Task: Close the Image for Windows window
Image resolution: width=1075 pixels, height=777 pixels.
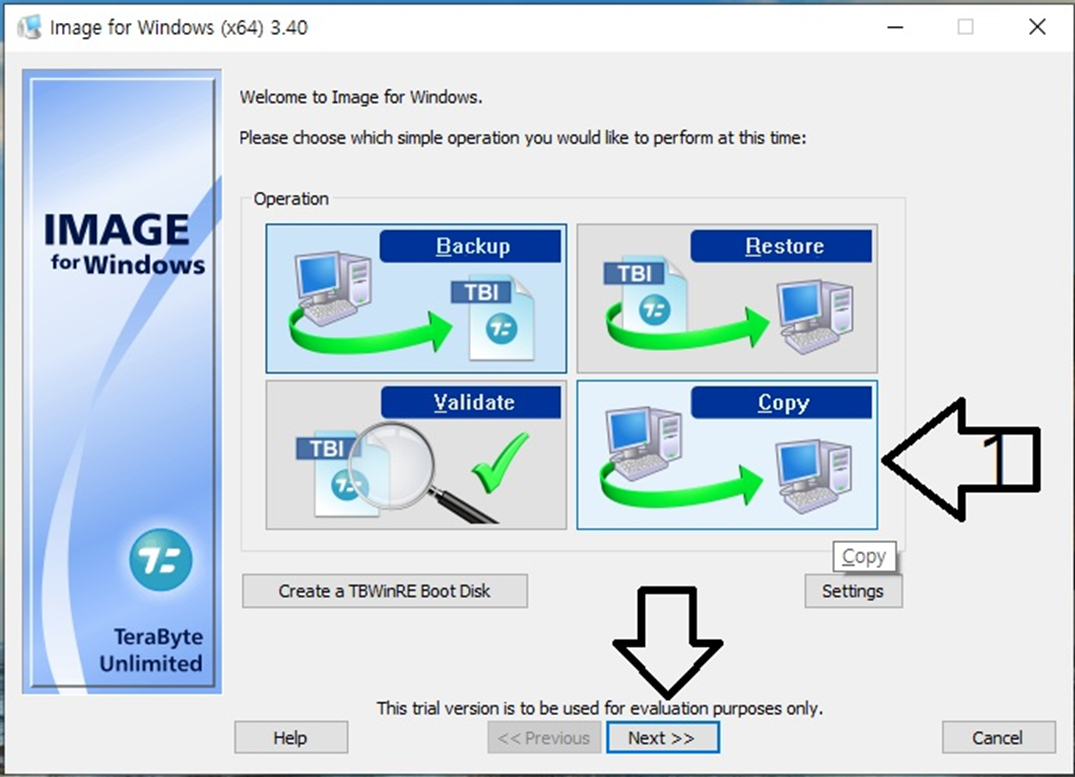Action: tap(1037, 27)
